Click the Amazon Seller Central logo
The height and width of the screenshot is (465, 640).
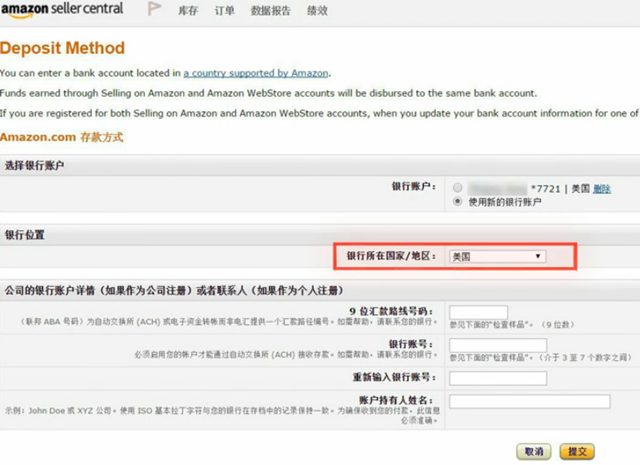pos(62,9)
